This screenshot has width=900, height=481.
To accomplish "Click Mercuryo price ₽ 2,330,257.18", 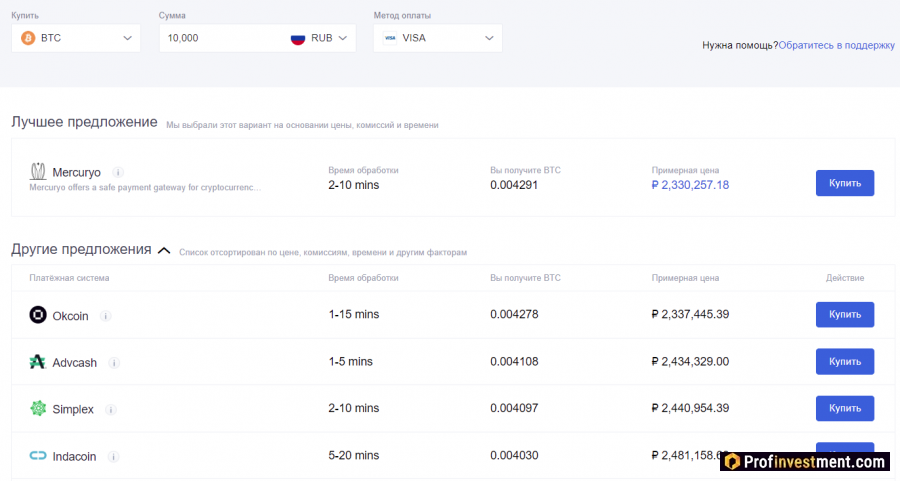I will point(690,185).
